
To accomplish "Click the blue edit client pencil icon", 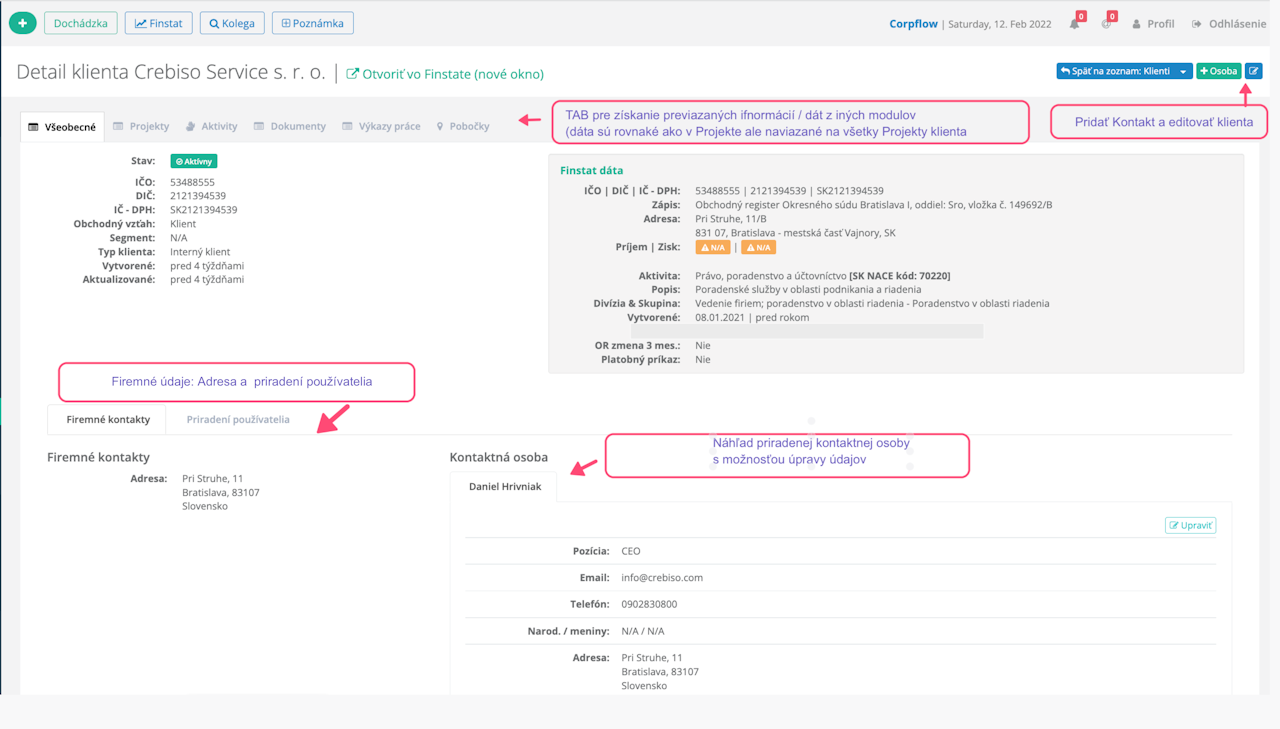I will (1253, 71).
